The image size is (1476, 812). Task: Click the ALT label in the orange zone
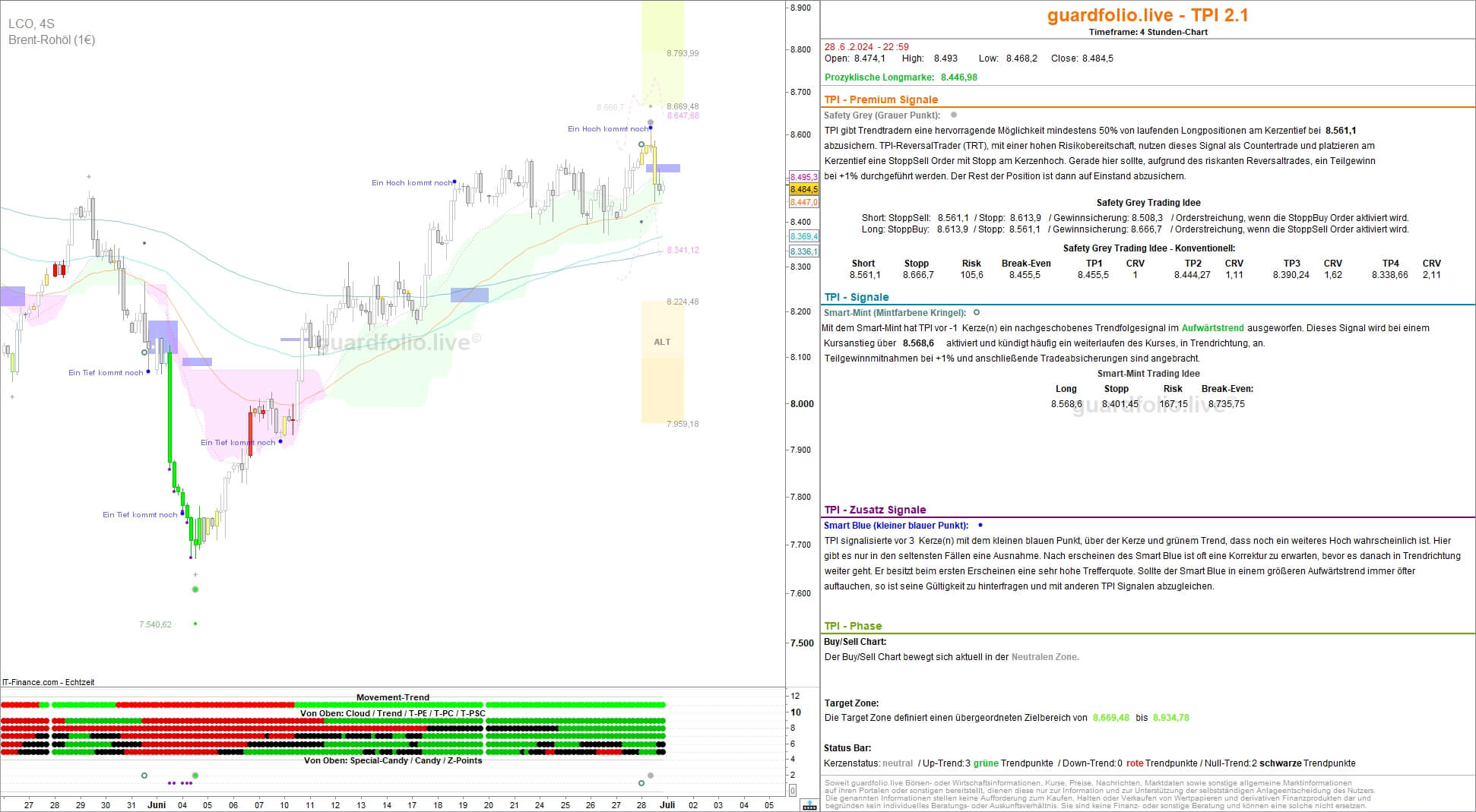(x=662, y=342)
